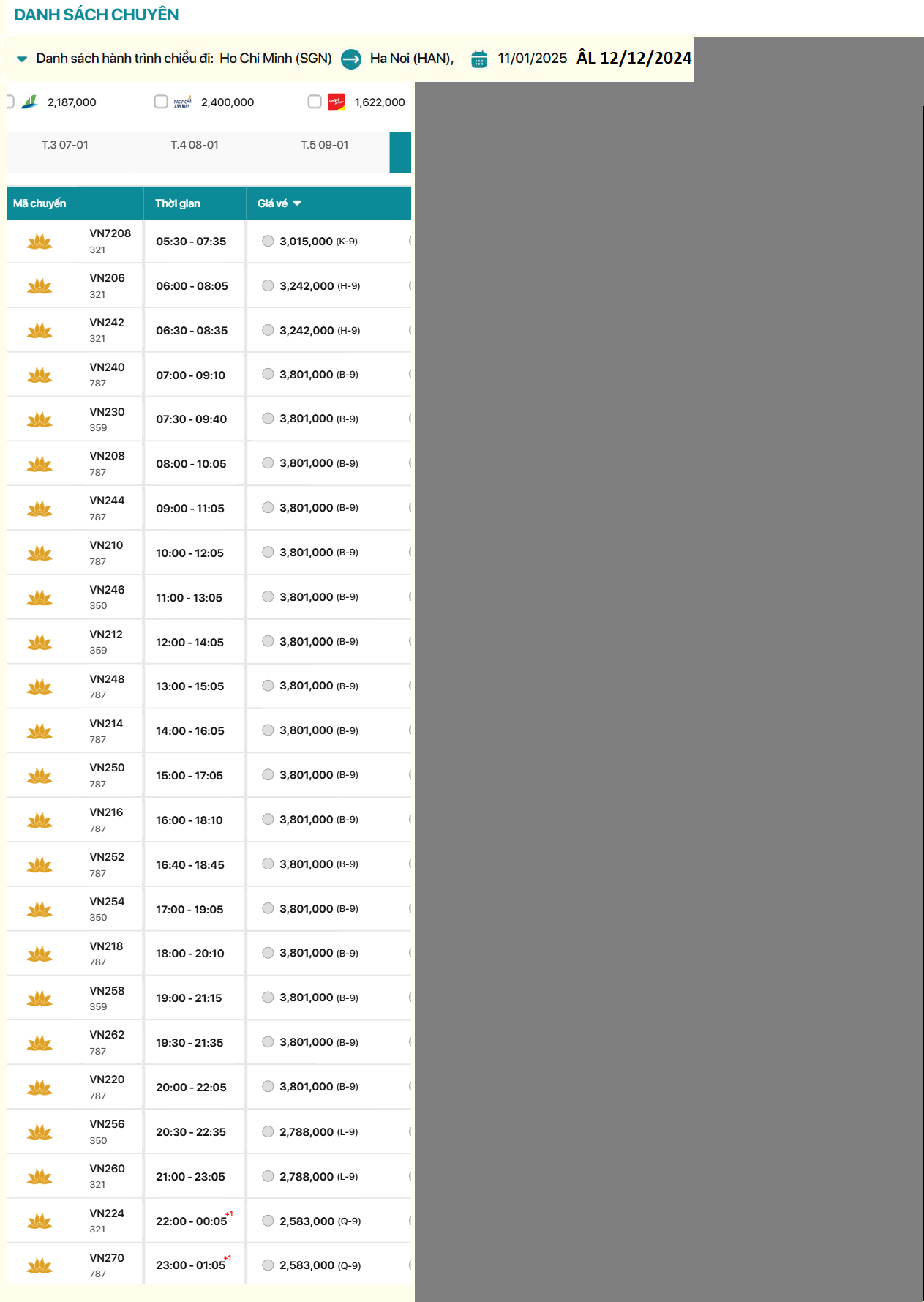Choose the 2,583,000 fare on VN224
The width and height of the screenshot is (924, 1302).
tap(268, 1221)
